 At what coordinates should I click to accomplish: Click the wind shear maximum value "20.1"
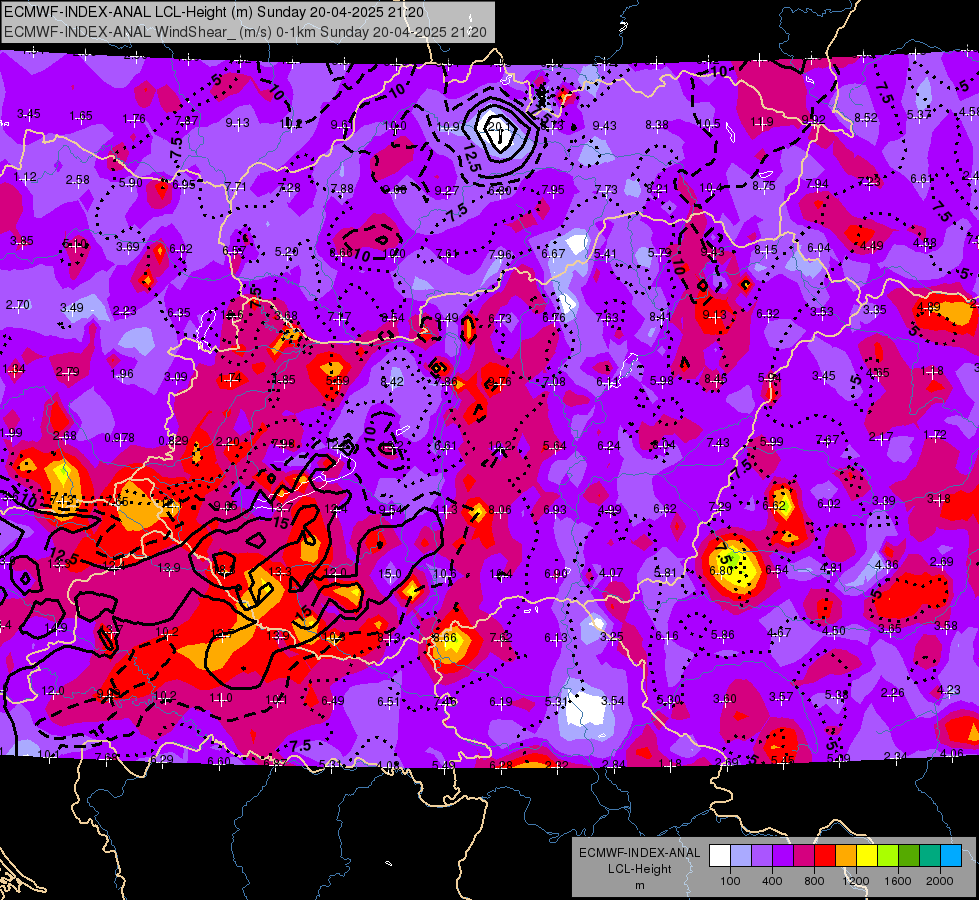click(x=499, y=127)
